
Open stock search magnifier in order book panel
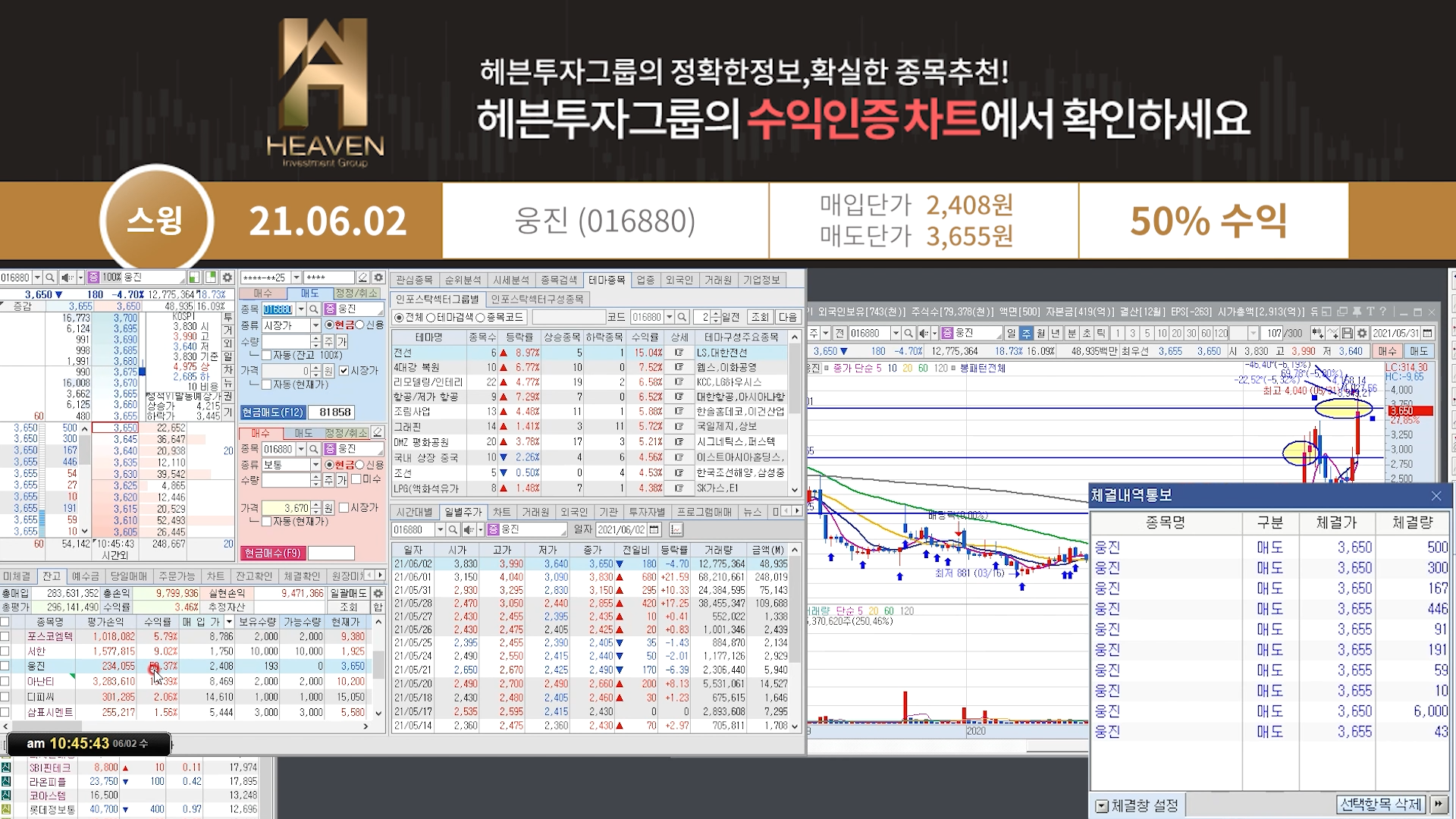pyautogui.click(x=50, y=278)
